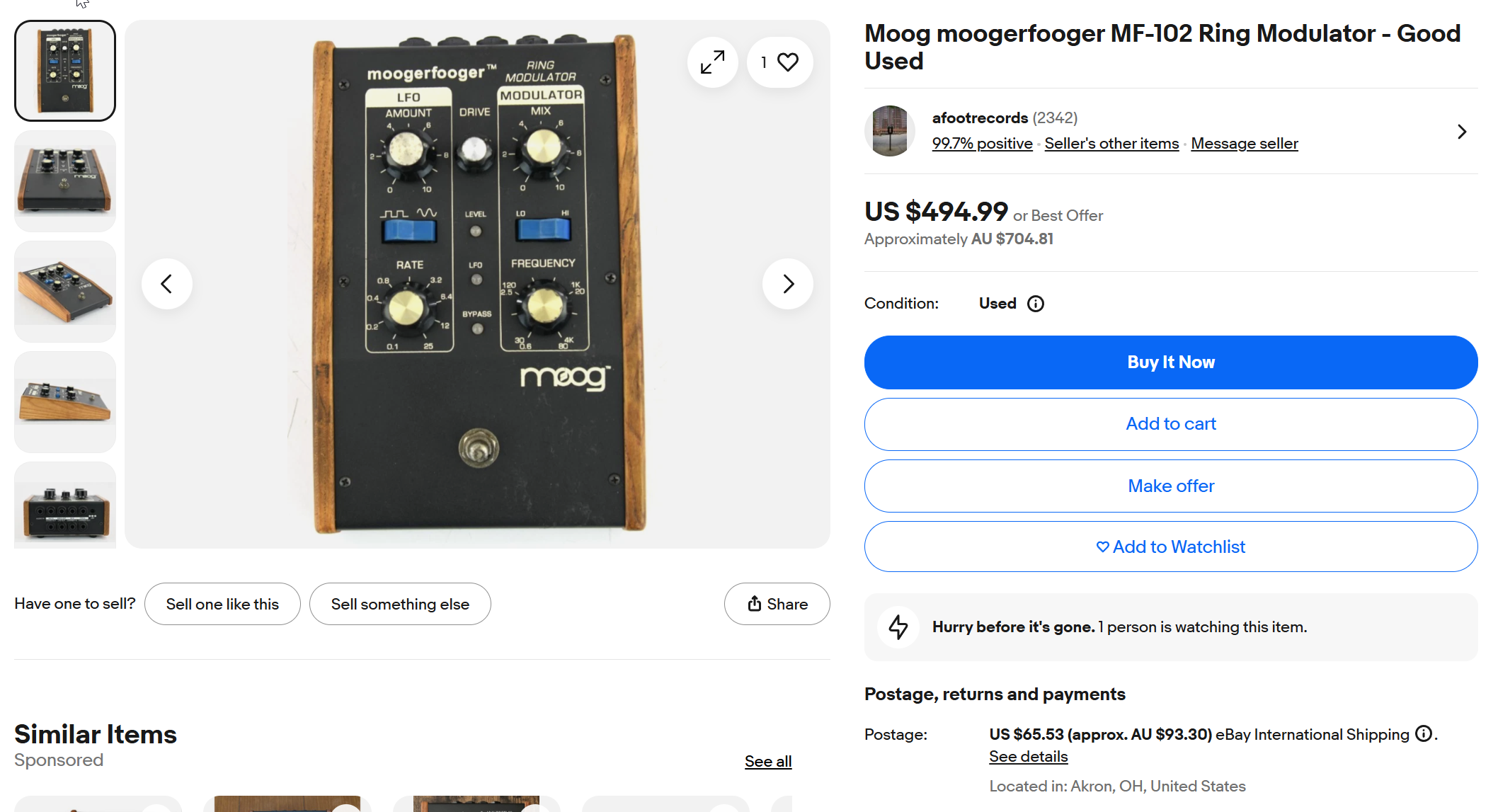Click the Make offer button
Image resolution: width=1498 pixels, height=812 pixels.
coord(1170,486)
